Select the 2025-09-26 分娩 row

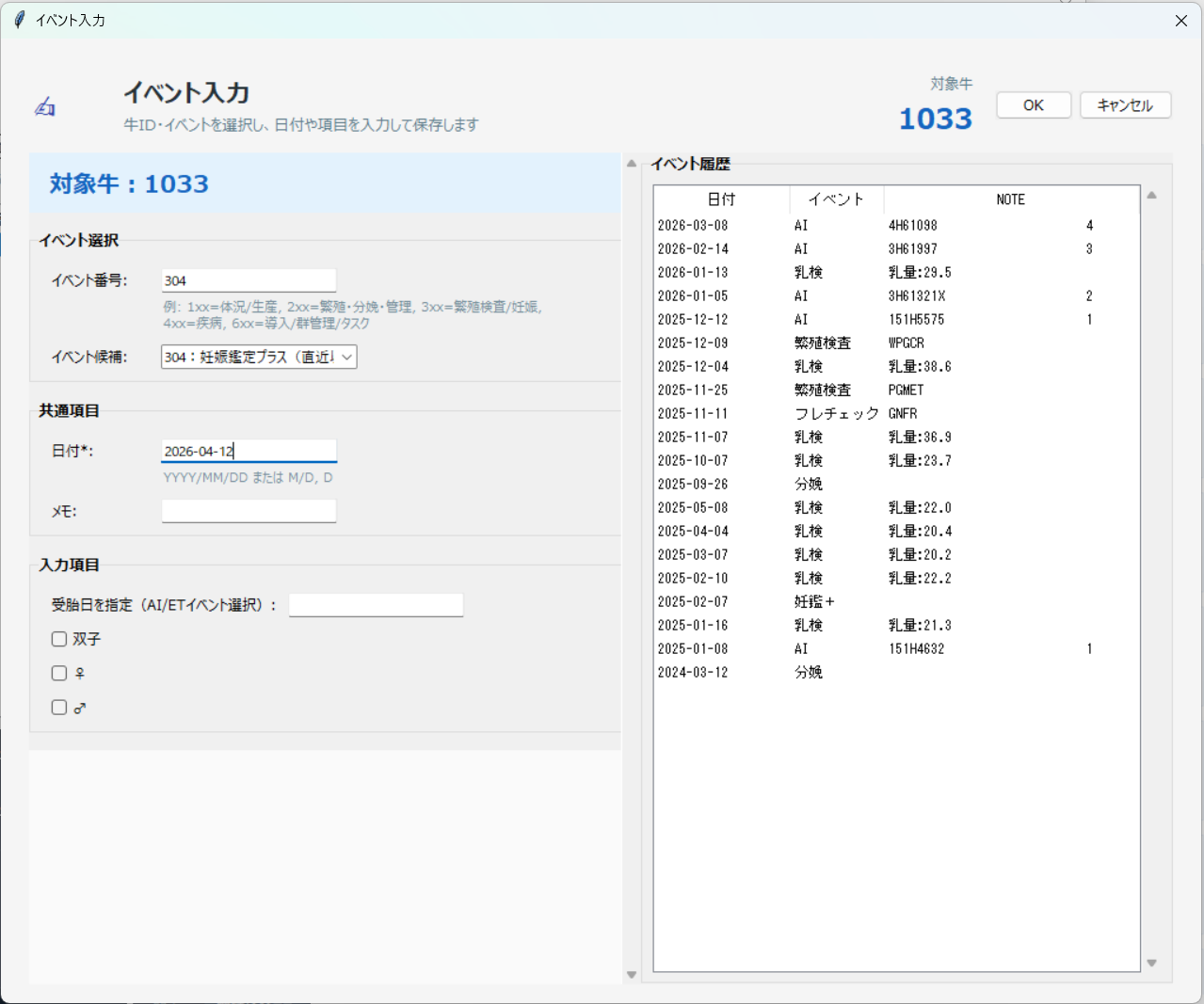coord(896,485)
